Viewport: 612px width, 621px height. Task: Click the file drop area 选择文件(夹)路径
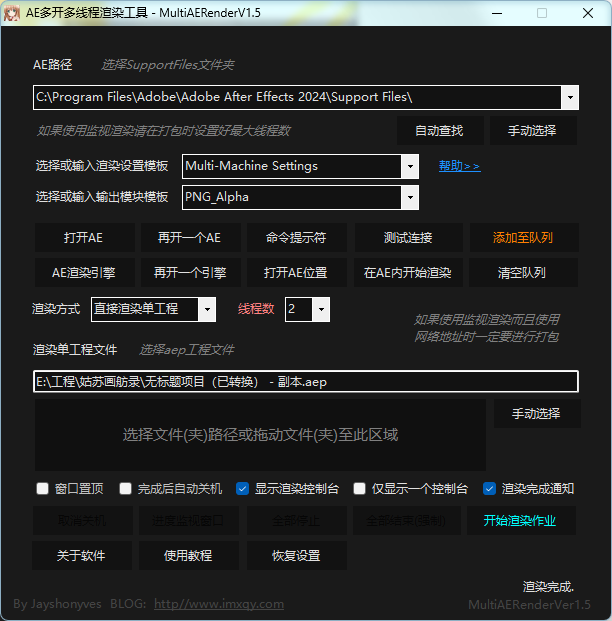pyautogui.click(x=260, y=435)
